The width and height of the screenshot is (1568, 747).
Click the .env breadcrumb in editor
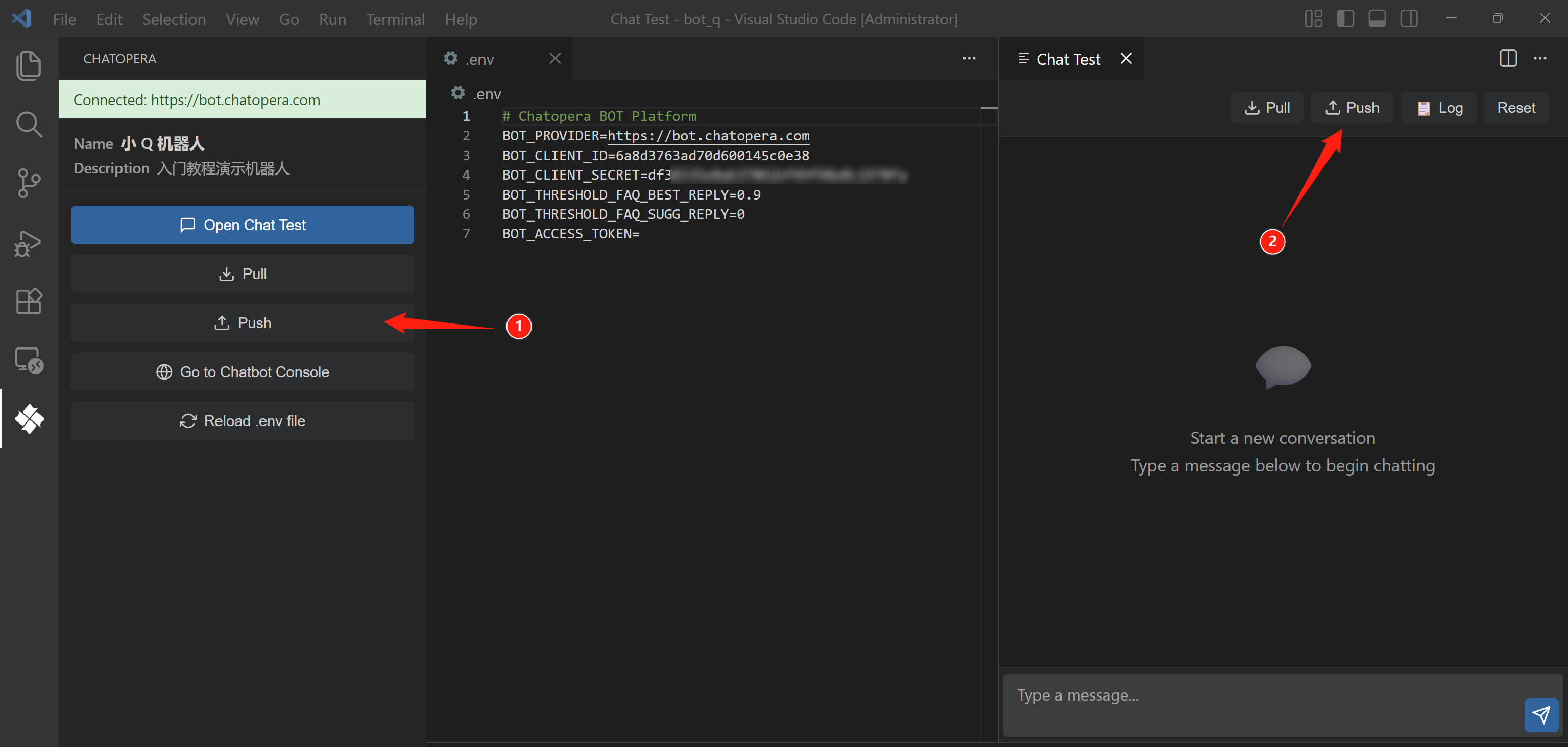[476, 94]
